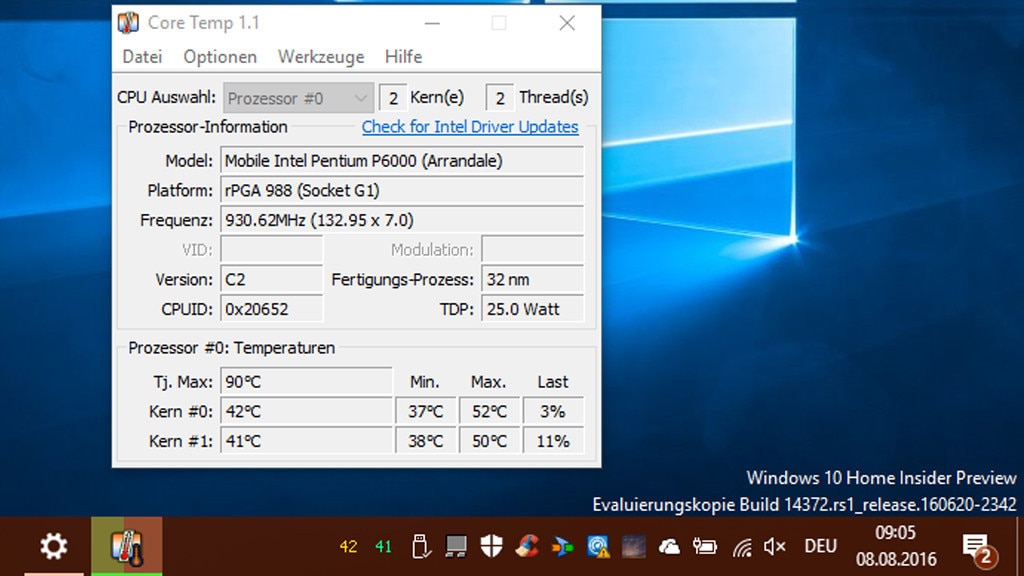This screenshot has height=576, width=1024.
Task: Open Werkzeuge menu
Action: 321,57
